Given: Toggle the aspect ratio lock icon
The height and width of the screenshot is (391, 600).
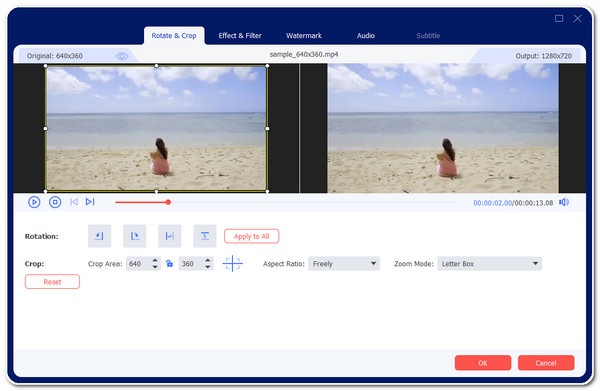Looking at the screenshot, I should [x=170, y=263].
